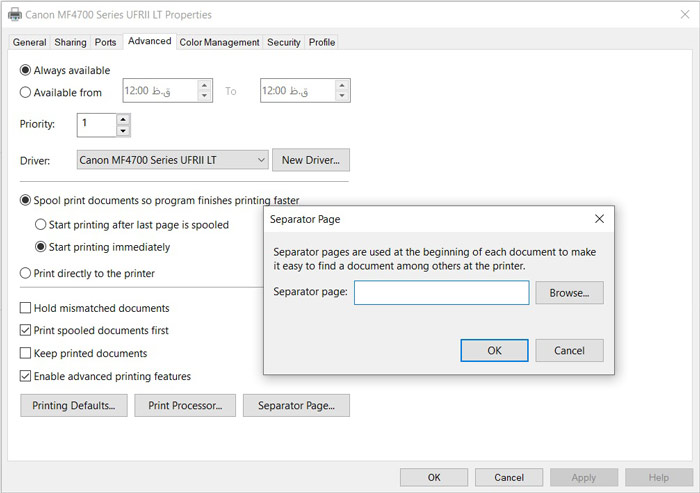Decrease the To end time with down arrow
The width and height of the screenshot is (700, 493).
click(342, 96)
